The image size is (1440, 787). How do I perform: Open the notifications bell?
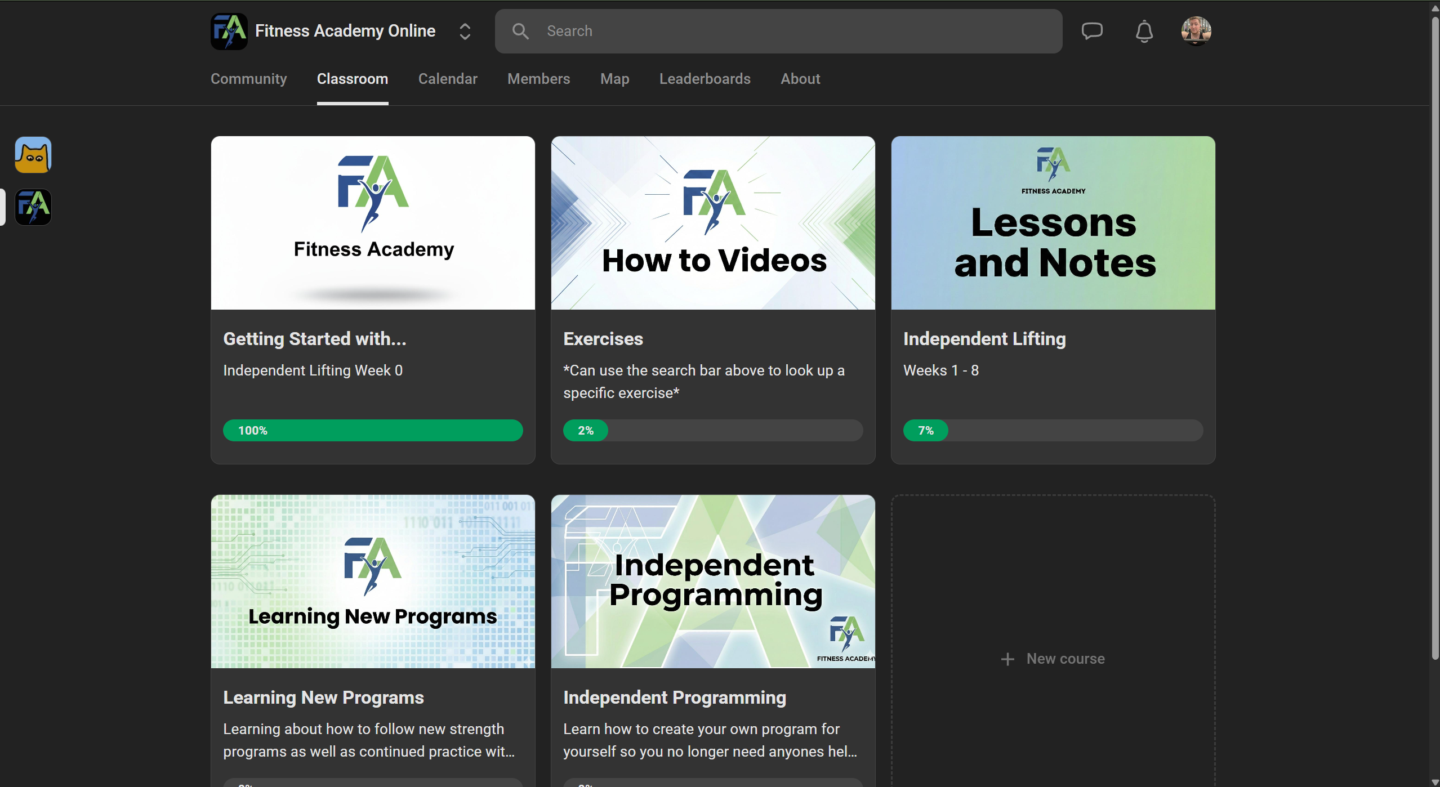pyautogui.click(x=1144, y=31)
